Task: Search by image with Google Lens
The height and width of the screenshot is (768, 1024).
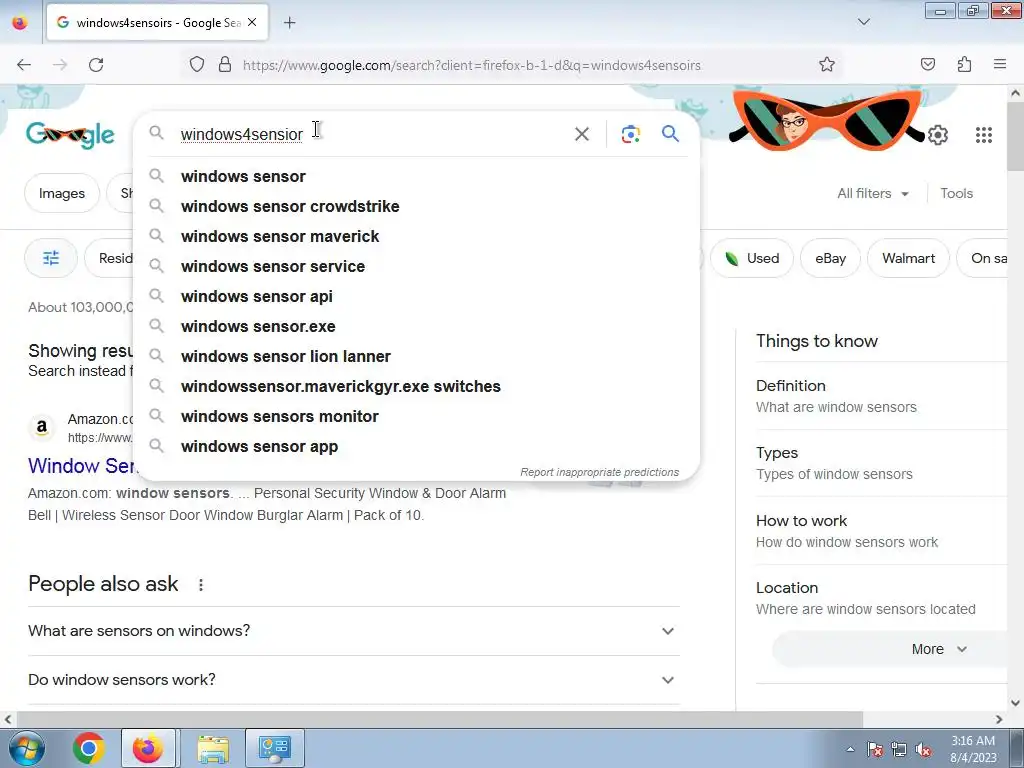Action: (x=630, y=134)
